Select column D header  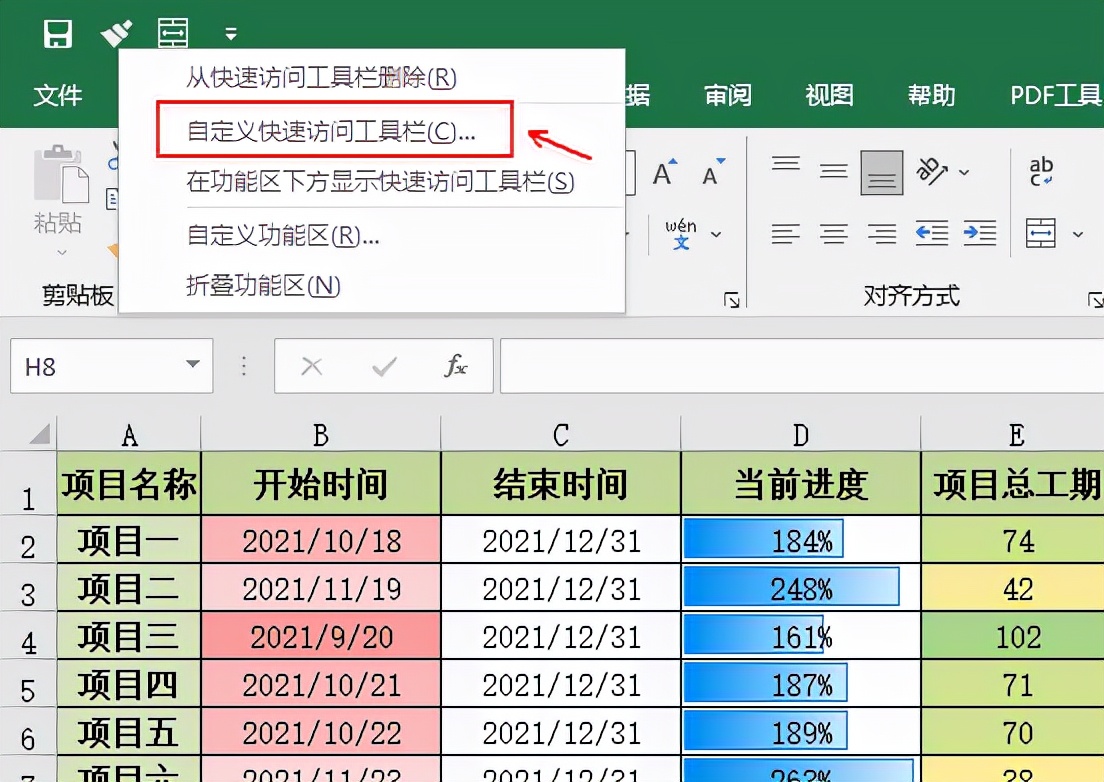click(801, 434)
